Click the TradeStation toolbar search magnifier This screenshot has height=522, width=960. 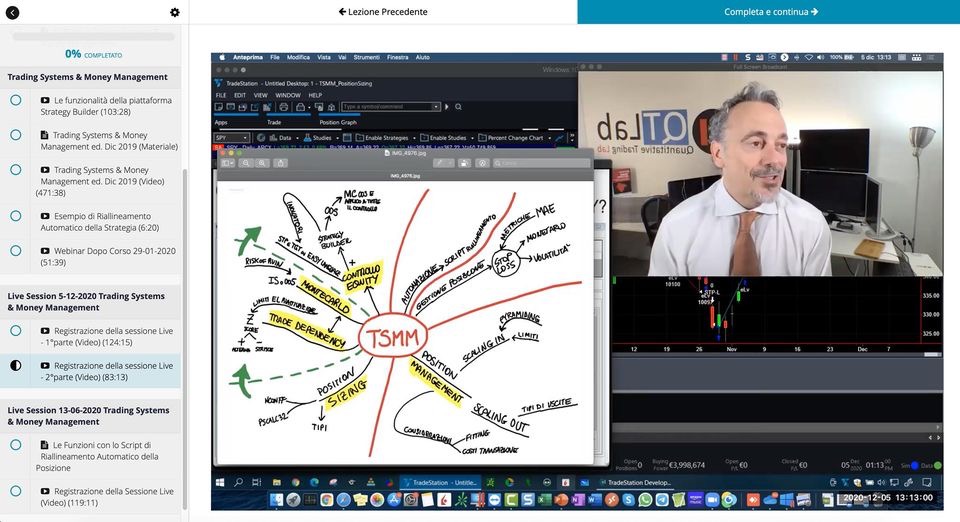tap(458, 107)
